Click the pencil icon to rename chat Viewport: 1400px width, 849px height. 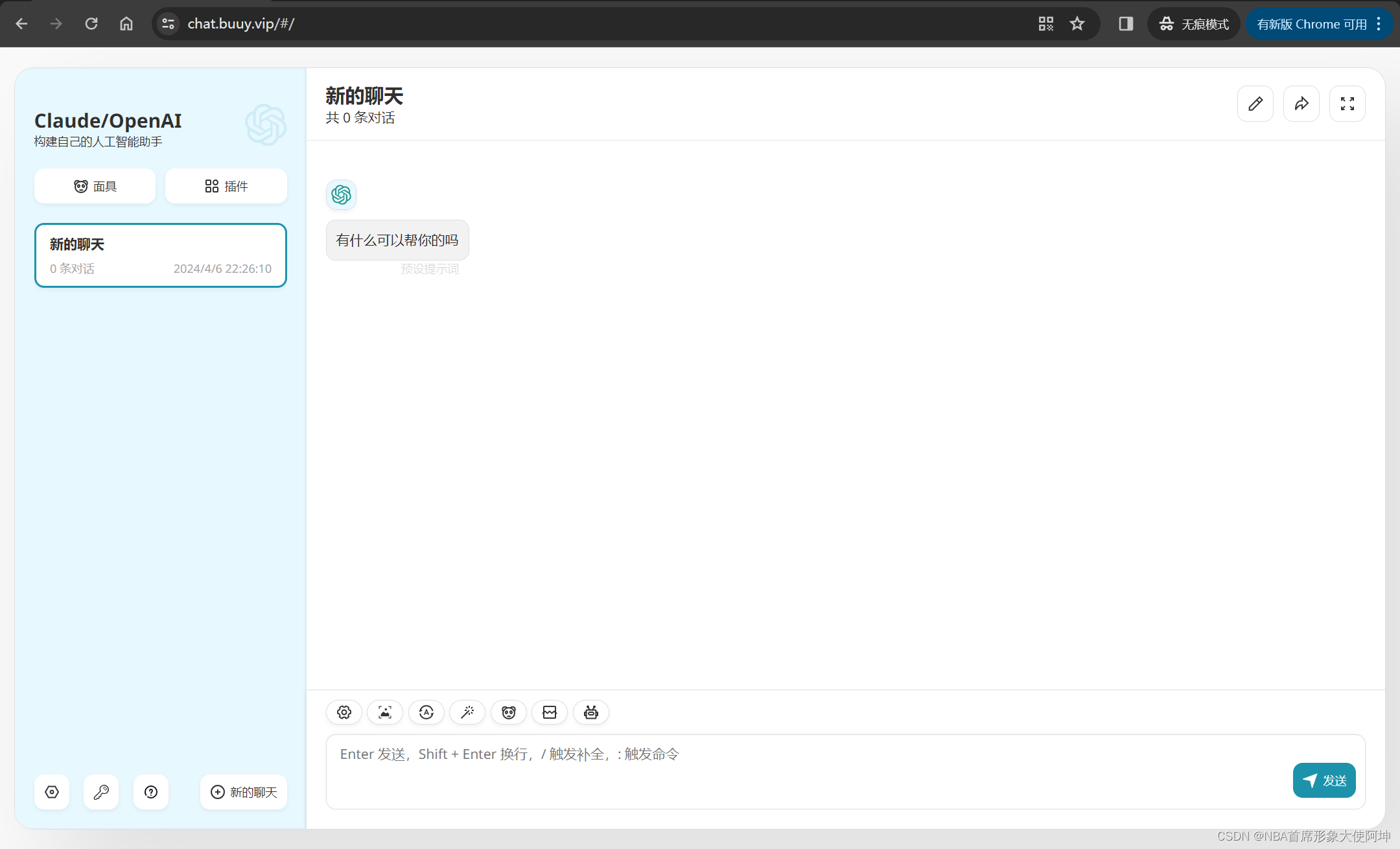tap(1255, 104)
